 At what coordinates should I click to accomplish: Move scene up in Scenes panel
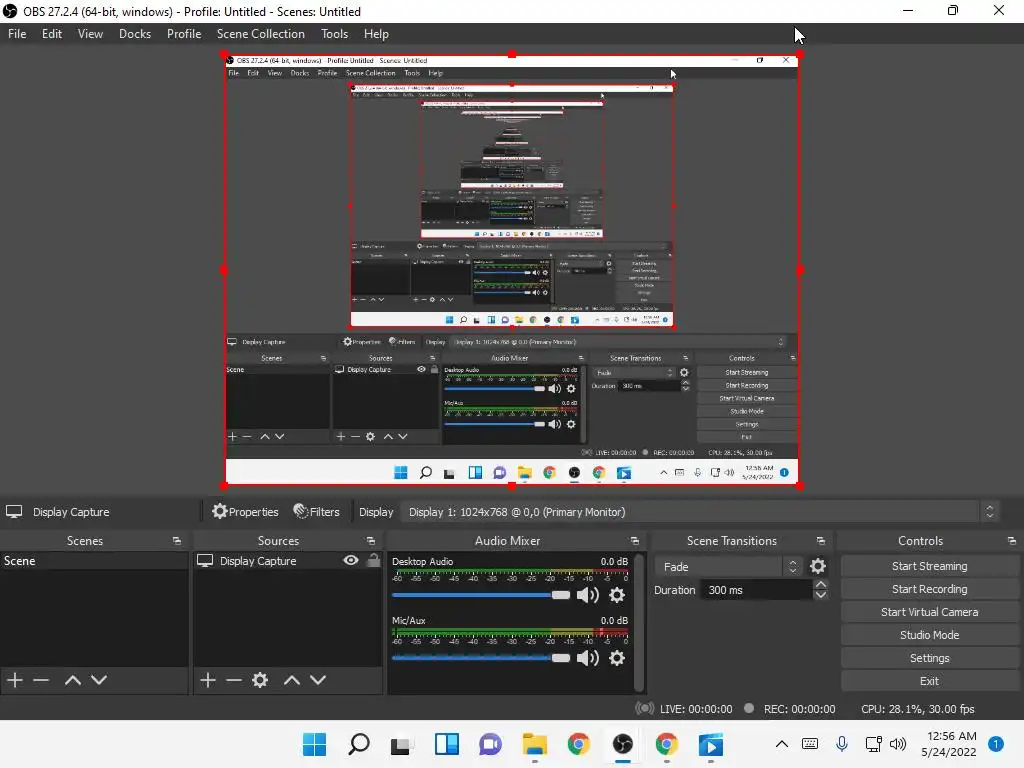[72, 680]
